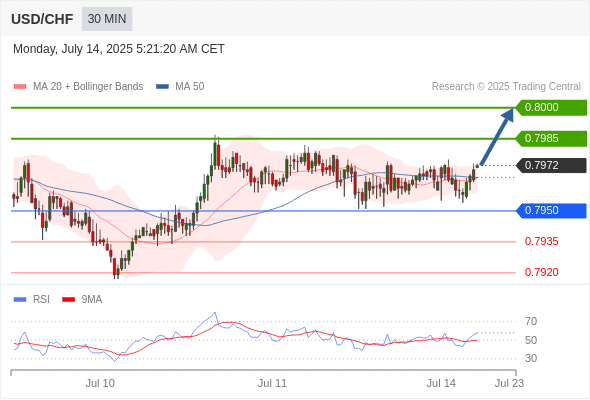Click the Jul 23 date marker
Viewport: 590px width, 400px height.
[x=509, y=383]
